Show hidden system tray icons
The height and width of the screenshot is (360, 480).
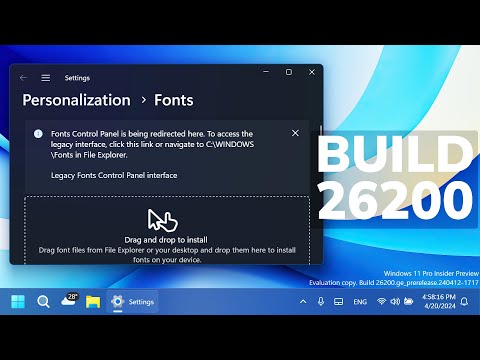tap(303, 302)
